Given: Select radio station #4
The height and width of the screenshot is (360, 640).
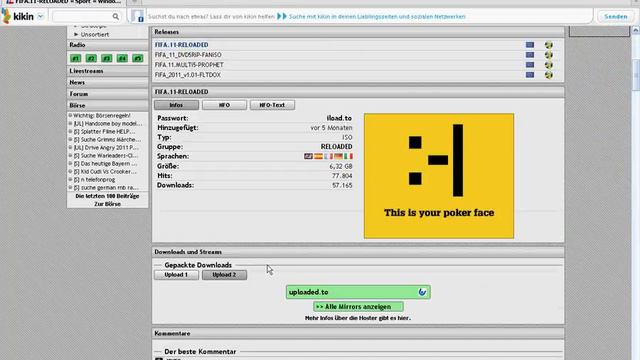Looking at the screenshot, I should pos(122,58).
